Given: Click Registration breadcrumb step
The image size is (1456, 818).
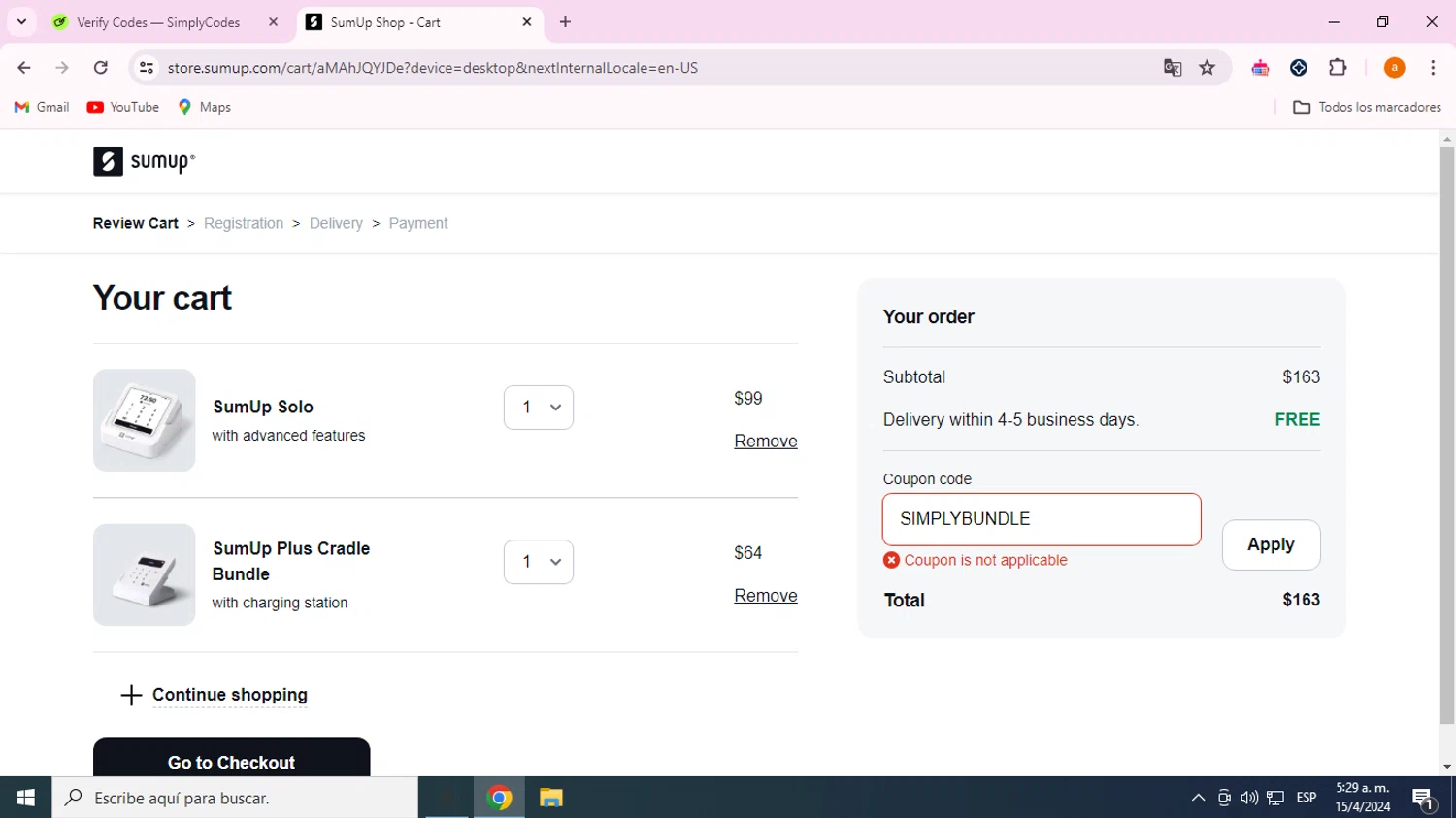Looking at the screenshot, I should pos(244,223).
